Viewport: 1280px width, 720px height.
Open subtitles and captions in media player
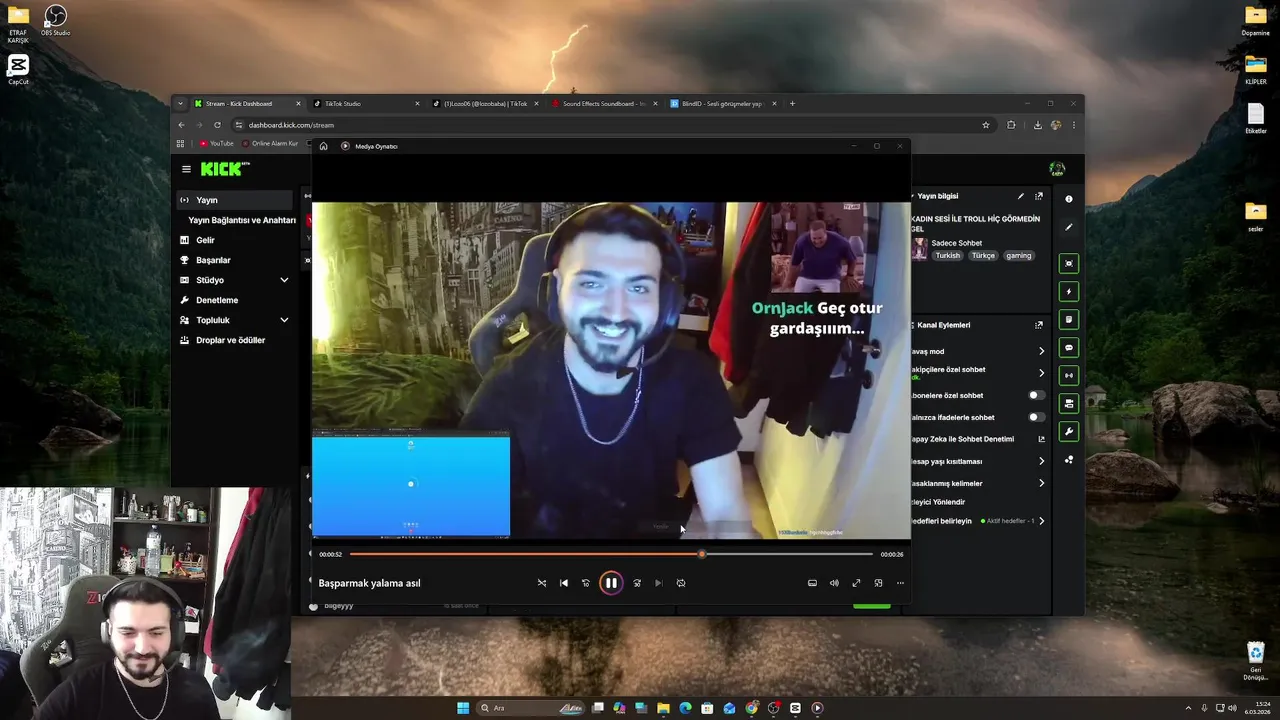[812, 583]
